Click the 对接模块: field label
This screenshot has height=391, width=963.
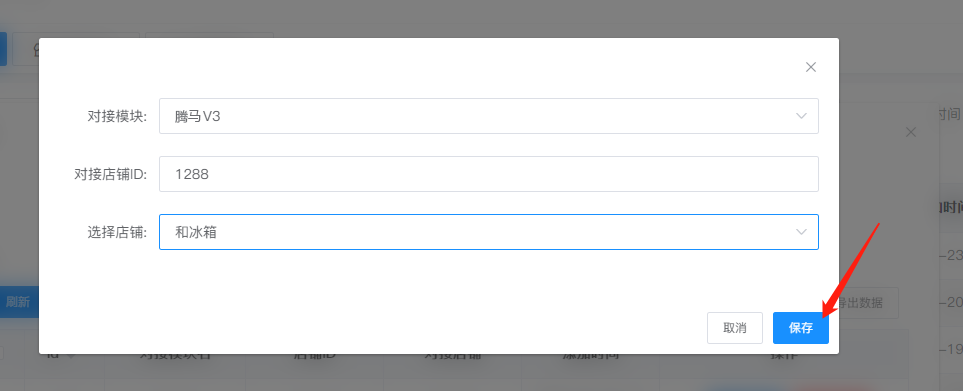(x=117, y=116)
